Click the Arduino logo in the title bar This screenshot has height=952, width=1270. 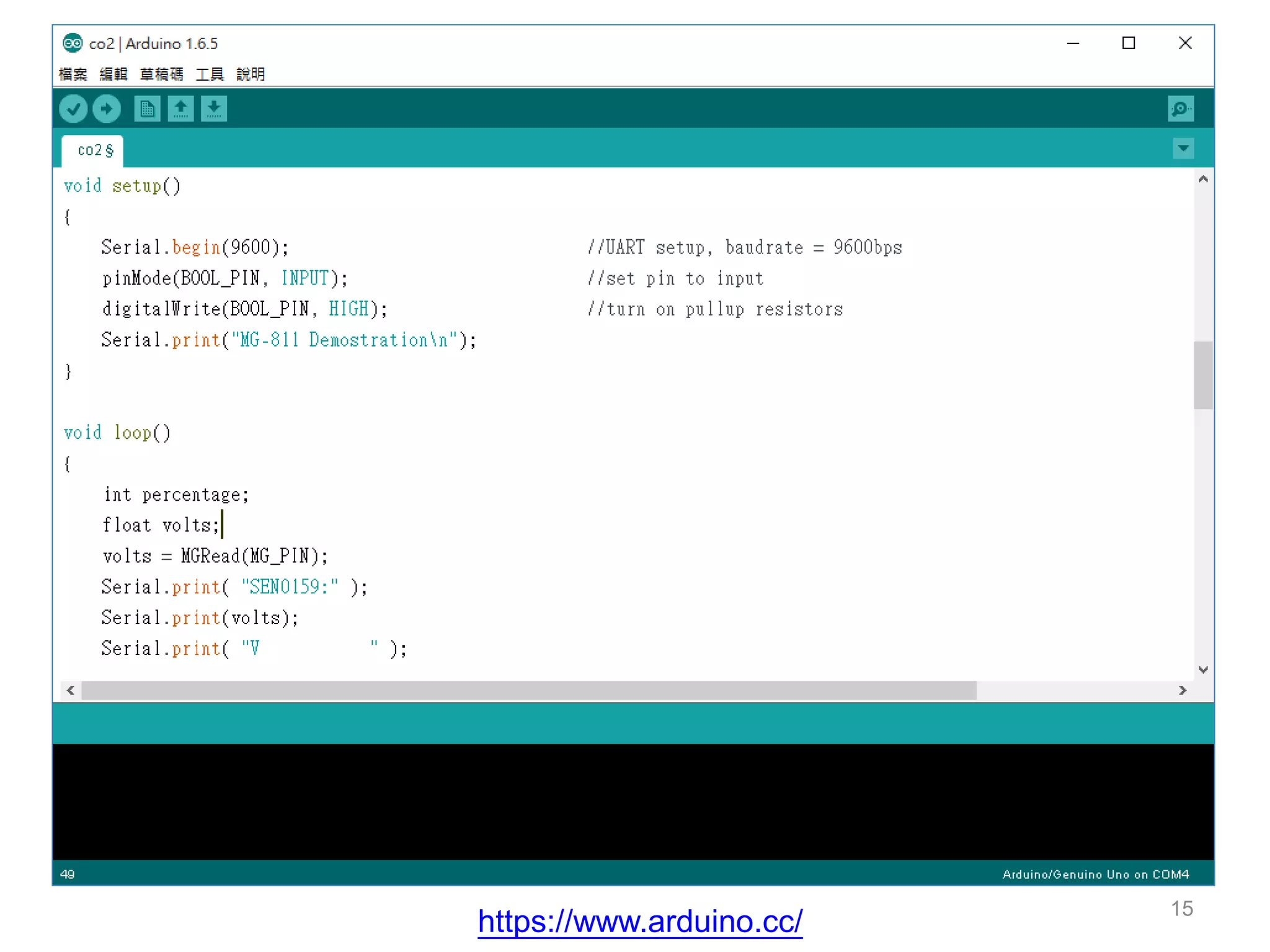pyautogui.click(x=73, y=43)
